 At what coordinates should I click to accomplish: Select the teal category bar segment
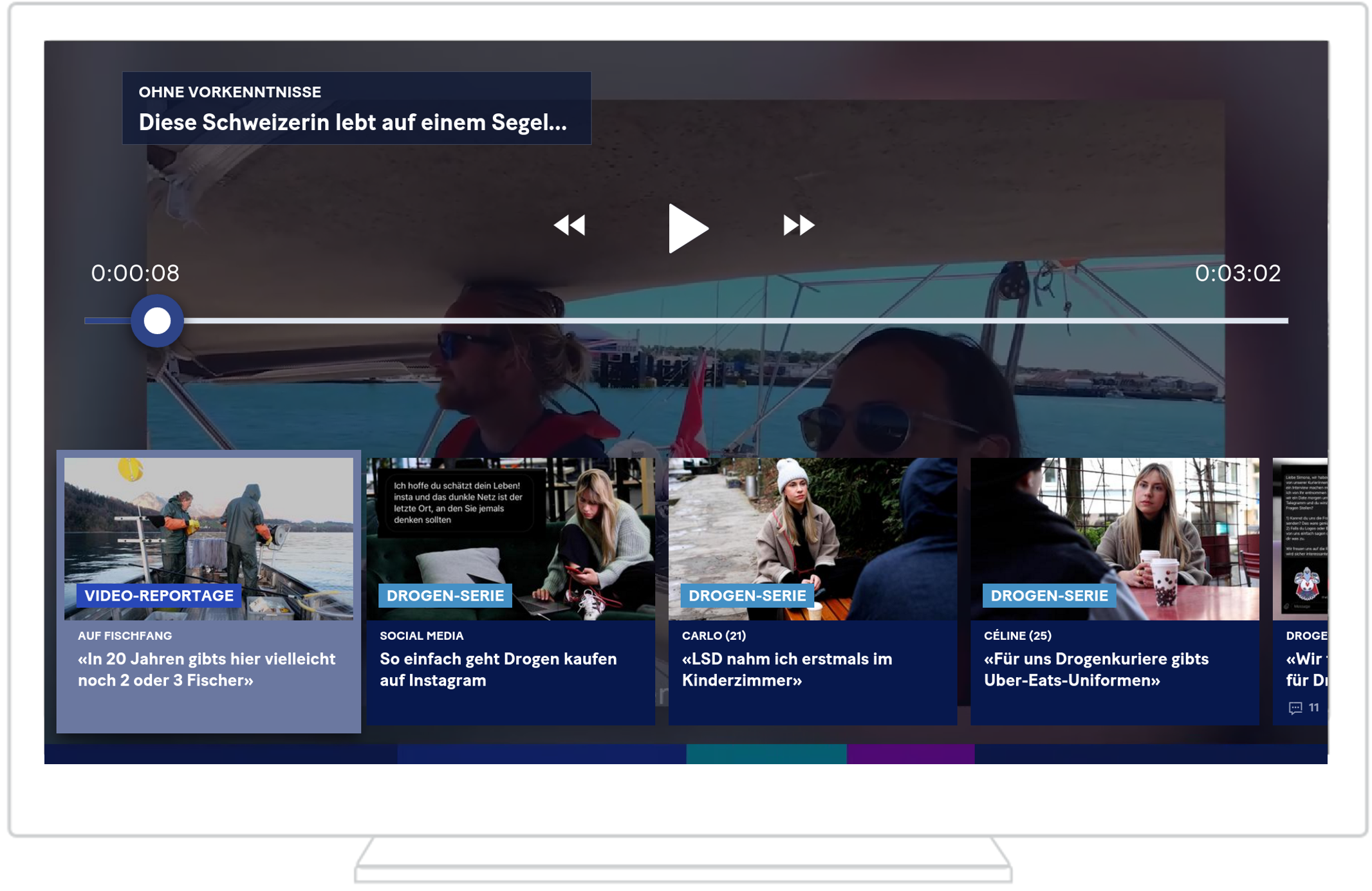tap(766, 754)
